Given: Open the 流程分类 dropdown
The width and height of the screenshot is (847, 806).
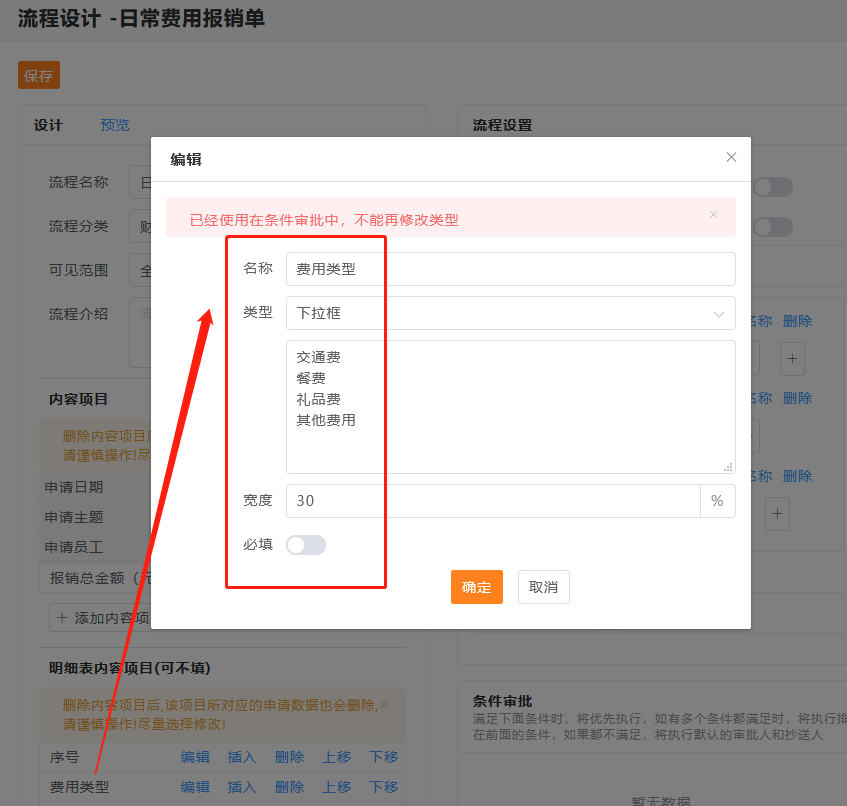Looking at the screenshot, I should 140,226.
